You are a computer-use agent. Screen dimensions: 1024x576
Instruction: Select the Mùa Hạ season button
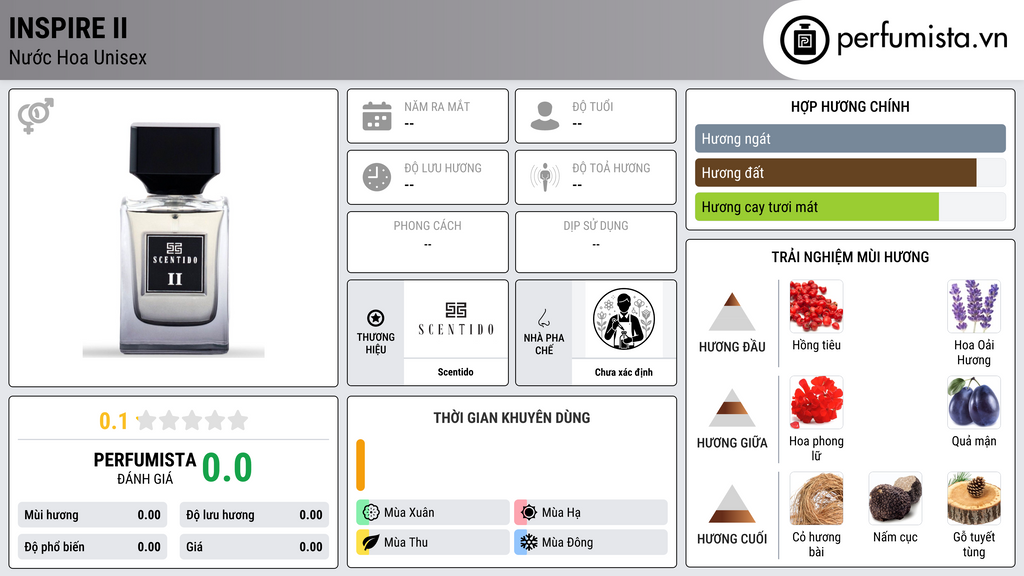point(591,512)
